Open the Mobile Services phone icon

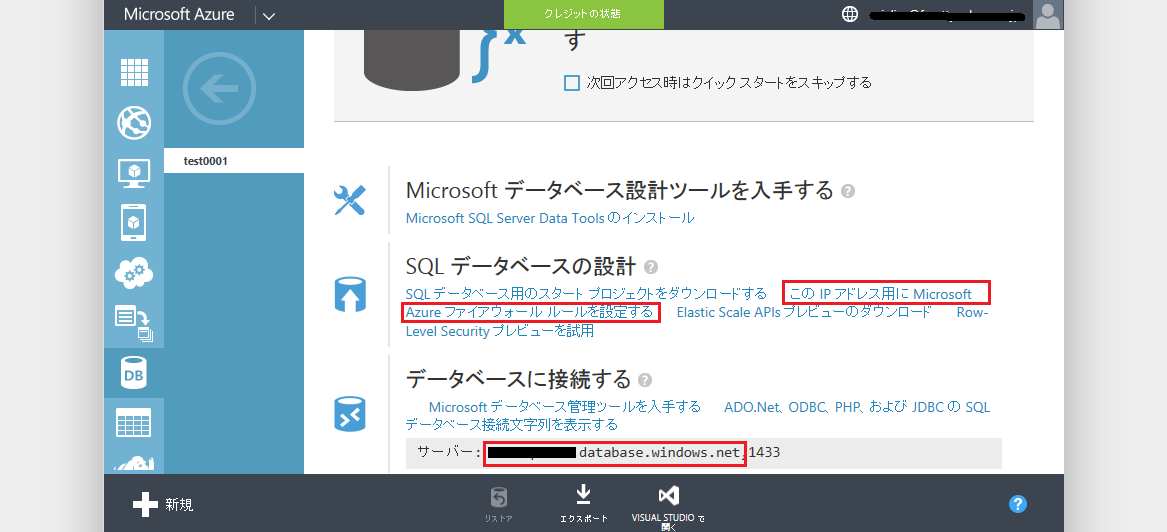(134, 222)
